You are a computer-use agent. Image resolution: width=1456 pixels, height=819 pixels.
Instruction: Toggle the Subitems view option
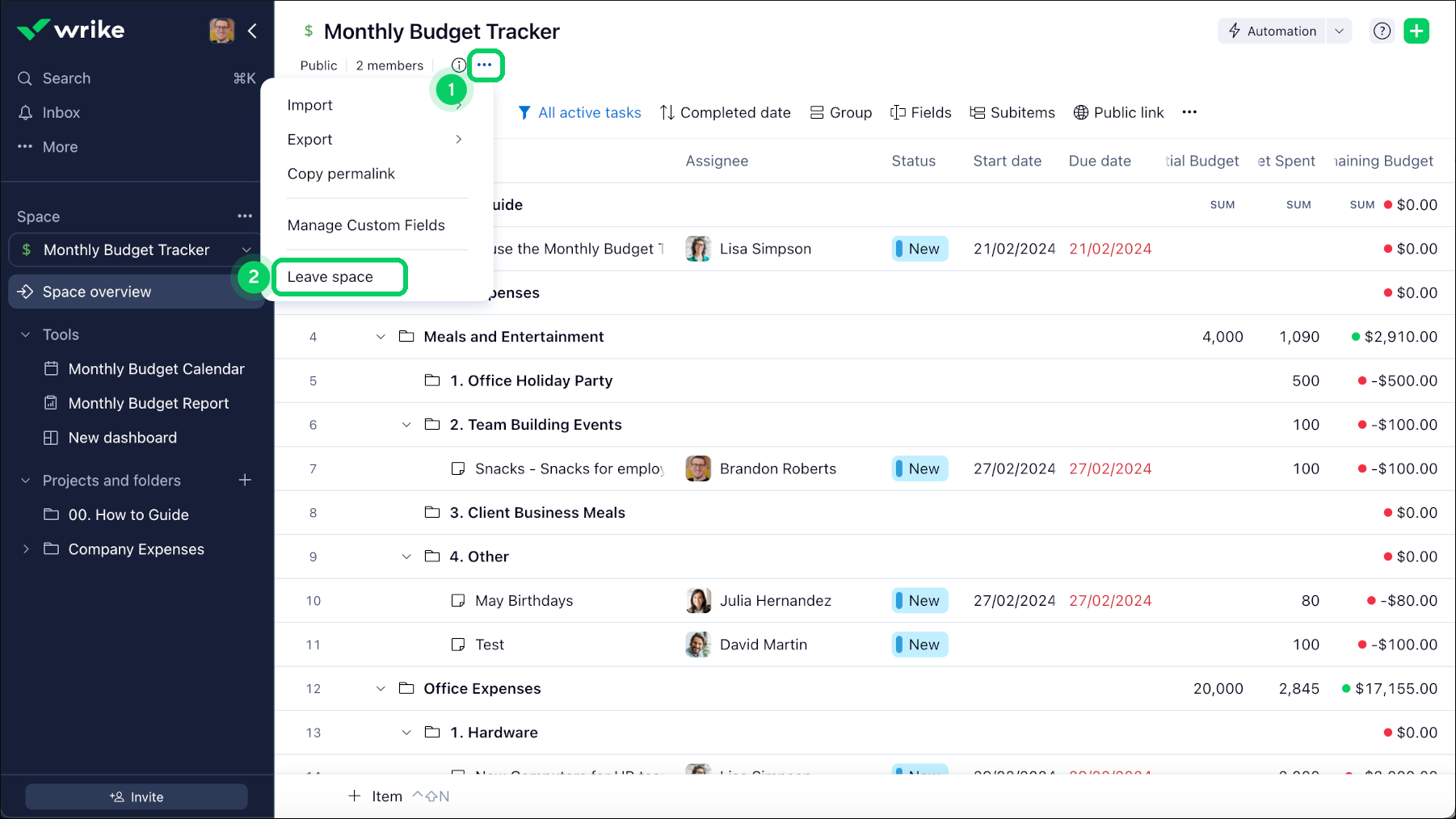point(1012,113)
